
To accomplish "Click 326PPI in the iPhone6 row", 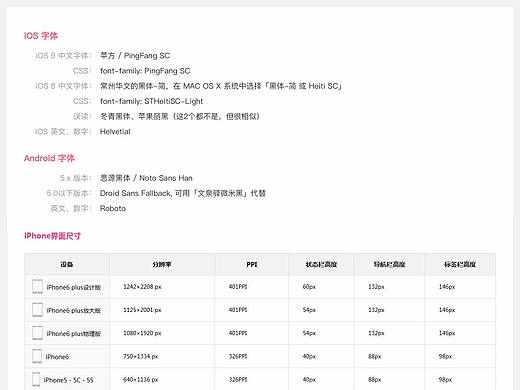I will [238, 356].
